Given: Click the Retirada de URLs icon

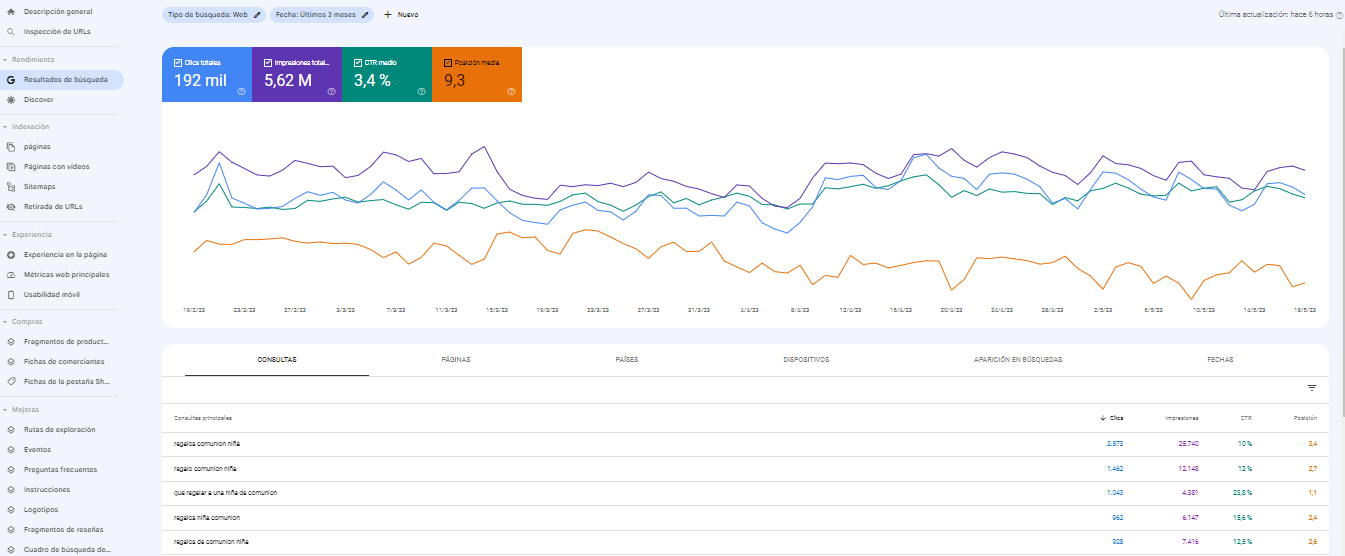Looking at the screenshot, I should [x=11, y=207].
